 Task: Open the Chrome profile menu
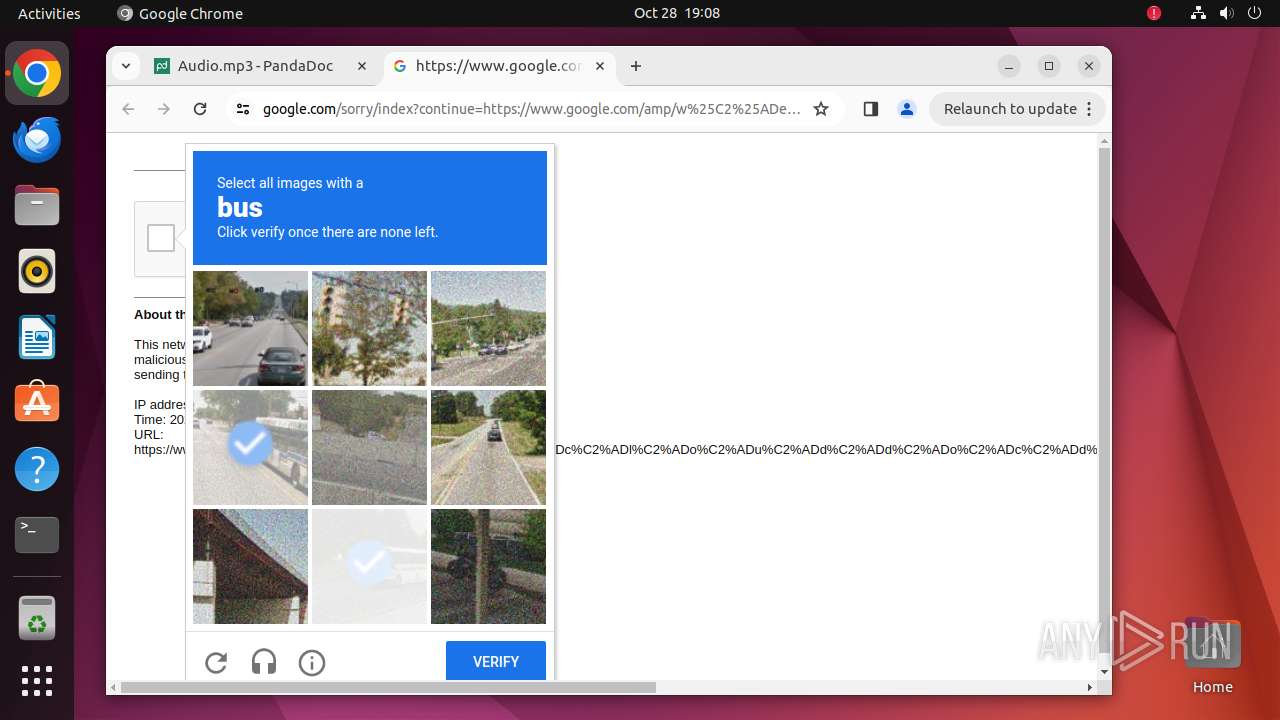point(907,109)
